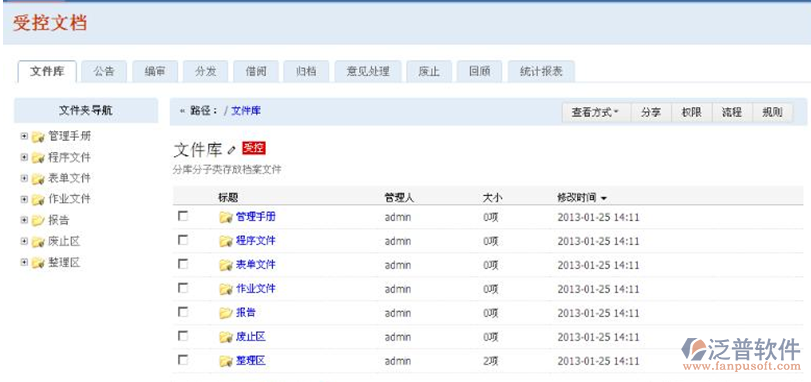Click the collapse arrows icon before 路径
The height and width of the screenshot is (382, 811).
(x=182, y=111)
